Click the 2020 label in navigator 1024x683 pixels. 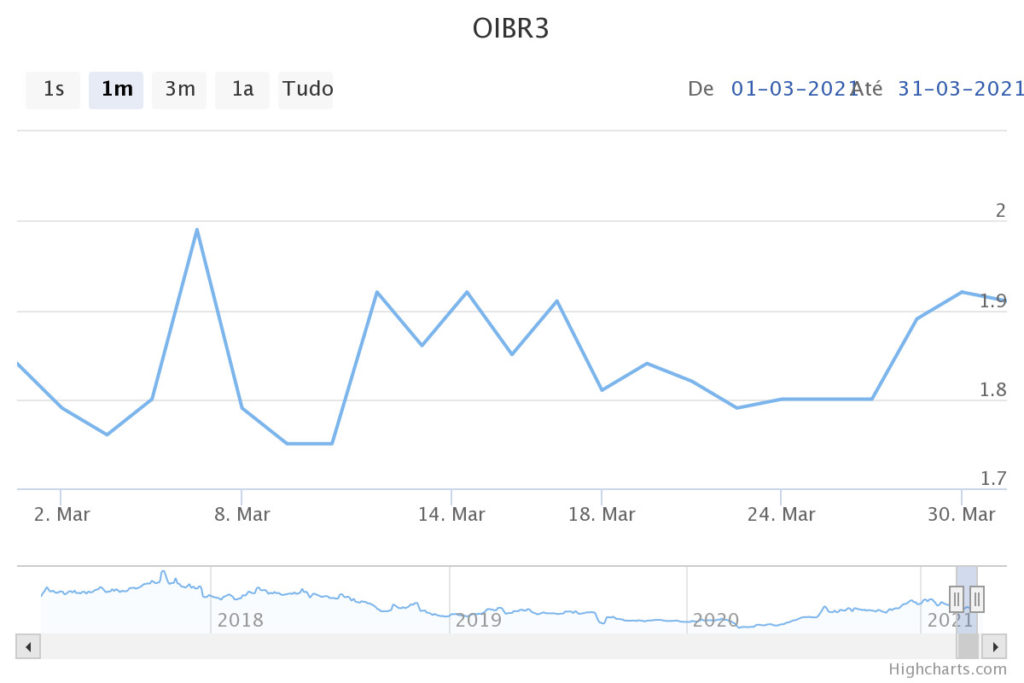[716, 620]
